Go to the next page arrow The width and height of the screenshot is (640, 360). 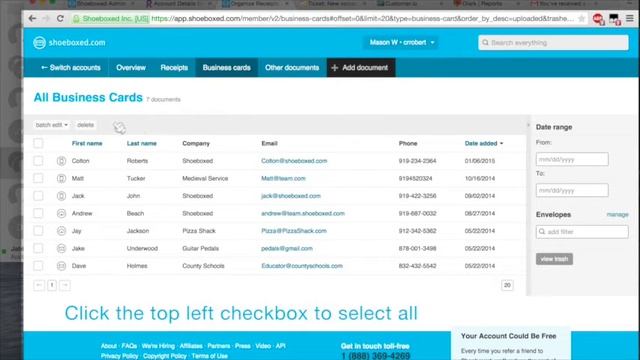[65, 285]
